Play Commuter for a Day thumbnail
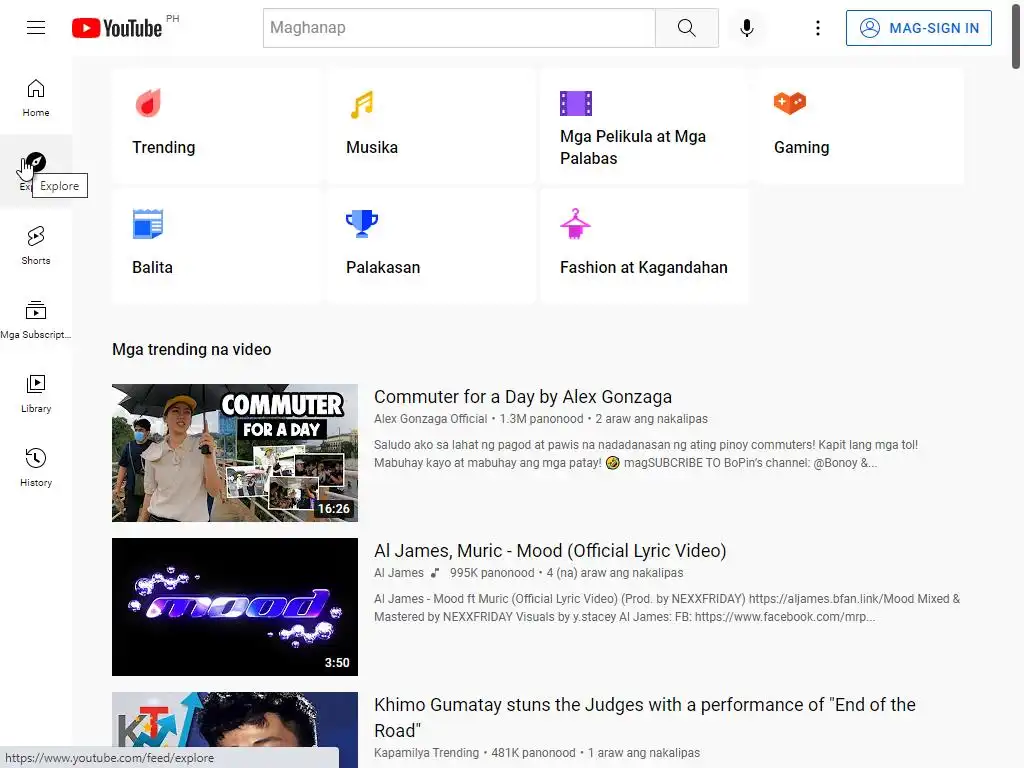 pyautogui.click(x=234, y=453)
